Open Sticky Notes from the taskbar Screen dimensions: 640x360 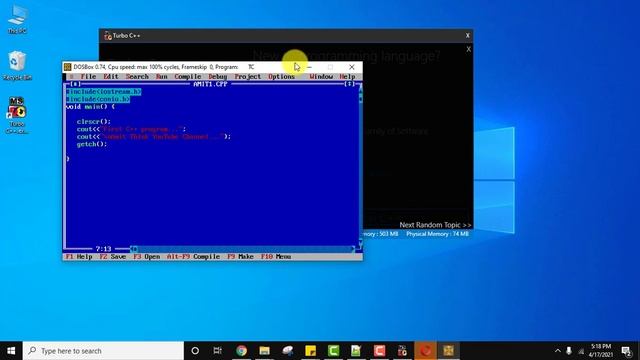click(311, 351)
